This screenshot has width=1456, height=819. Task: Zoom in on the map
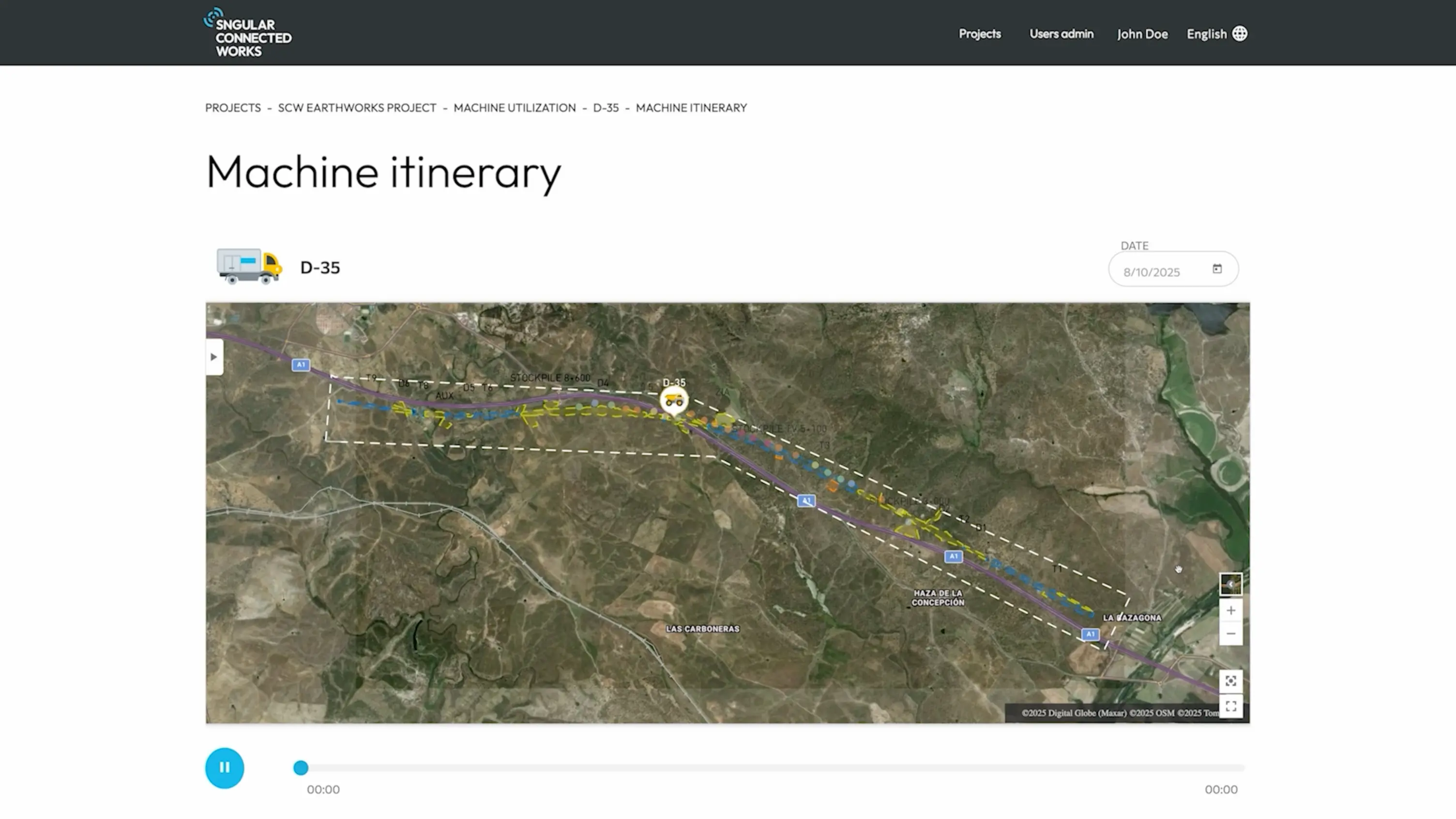click(1230, 610)
